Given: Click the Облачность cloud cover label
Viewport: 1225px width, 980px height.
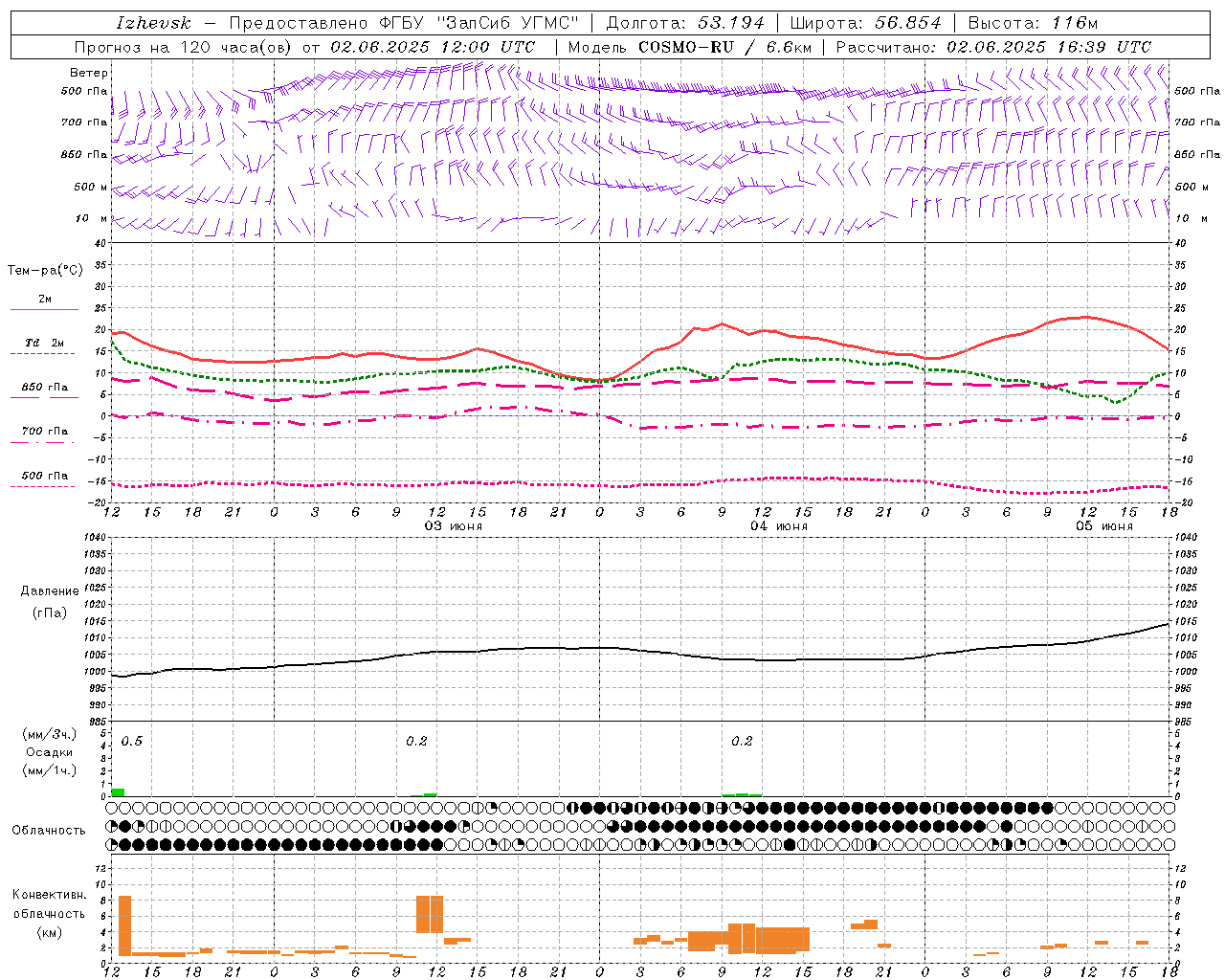Looking at the screenshot, I should (x=49, y=831).
